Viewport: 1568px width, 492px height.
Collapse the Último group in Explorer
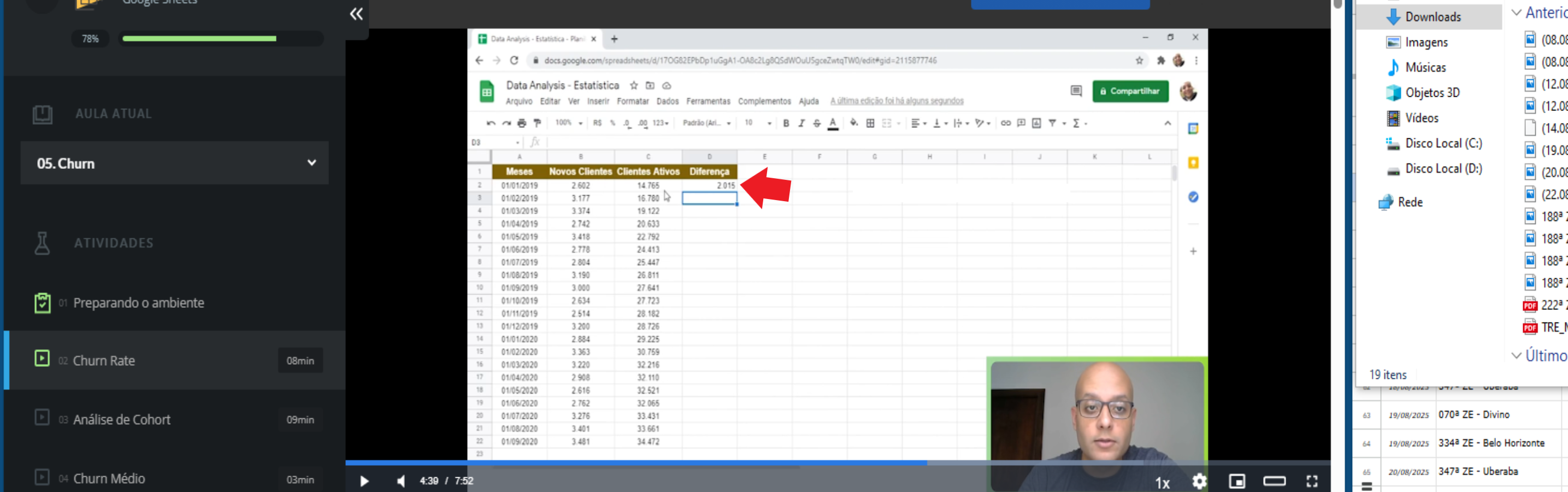tap(1516, 355)
